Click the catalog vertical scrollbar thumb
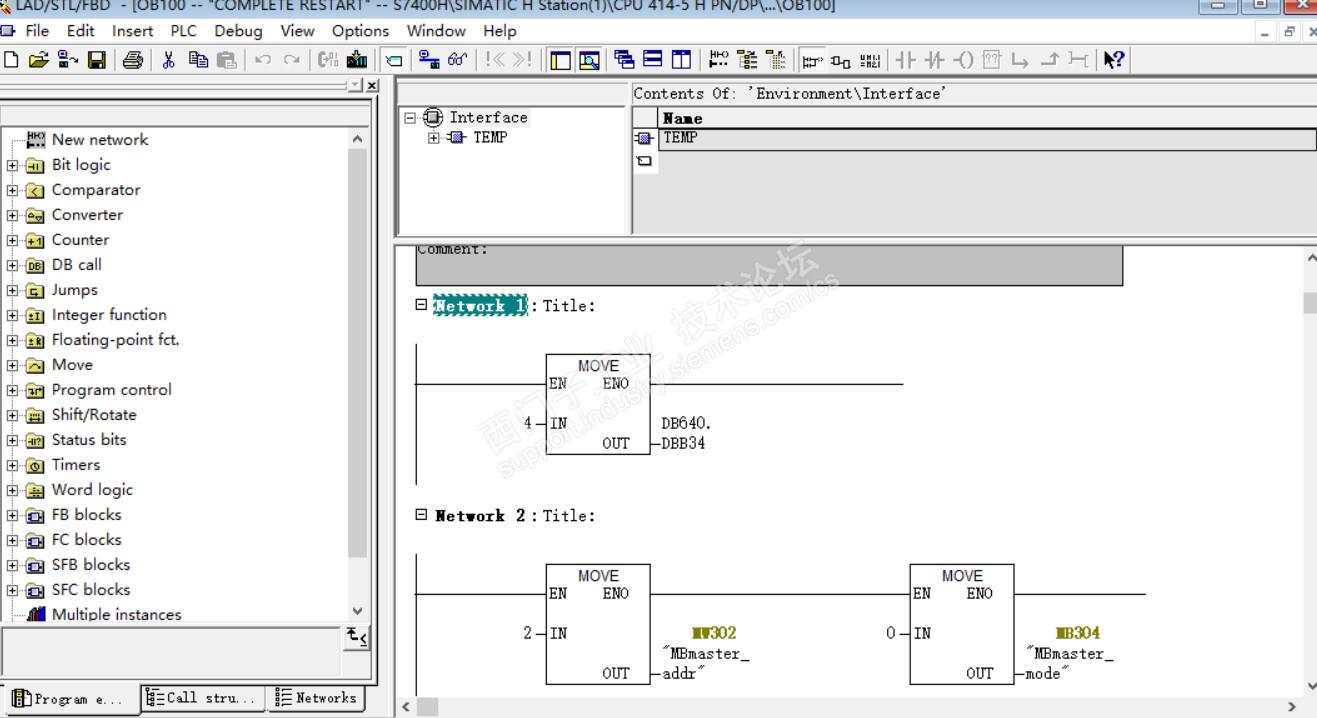This screenshot has height=718, width=1317. [x=358, y=355]
